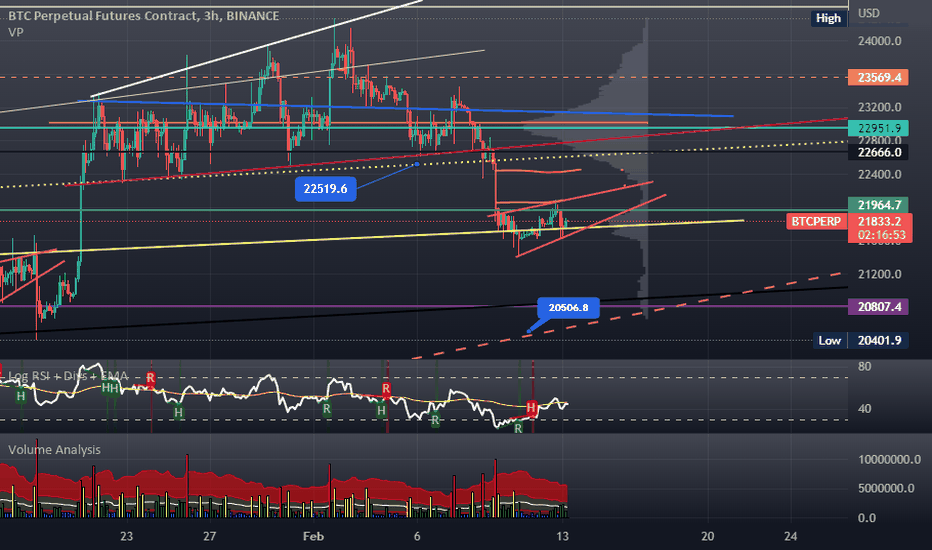Screen dimensions: 932x550
Task: Click the 23200.0 price scale value
Action: [880, 108]
